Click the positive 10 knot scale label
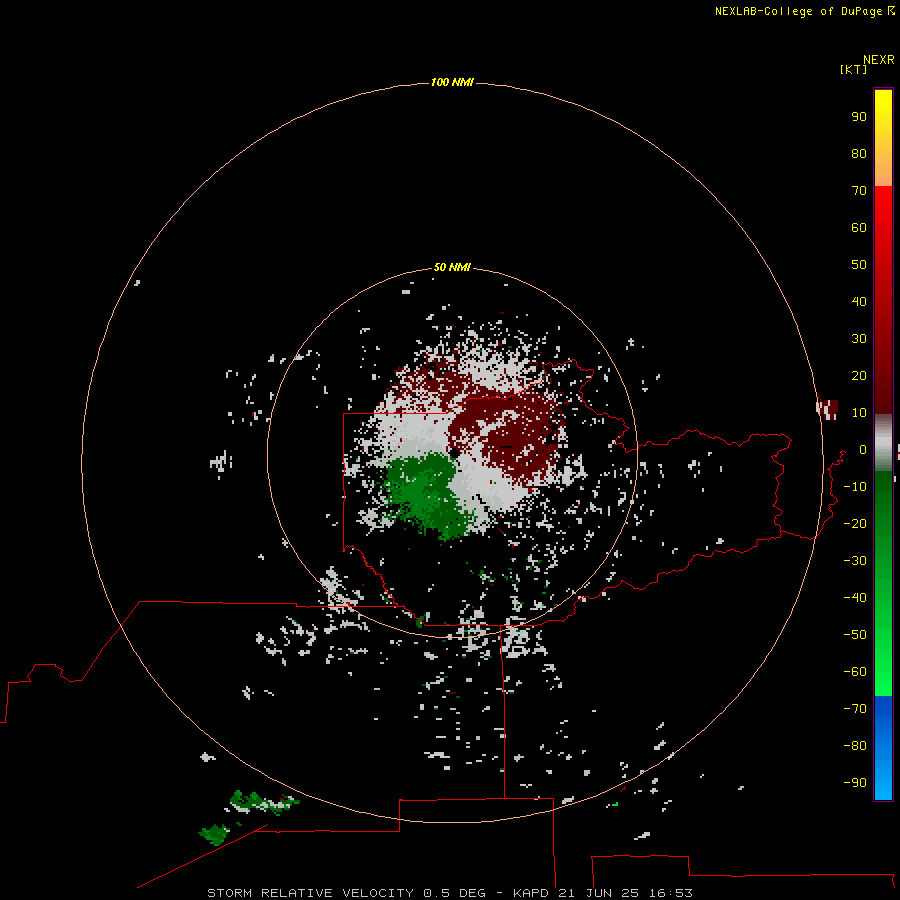 (859, 413)
